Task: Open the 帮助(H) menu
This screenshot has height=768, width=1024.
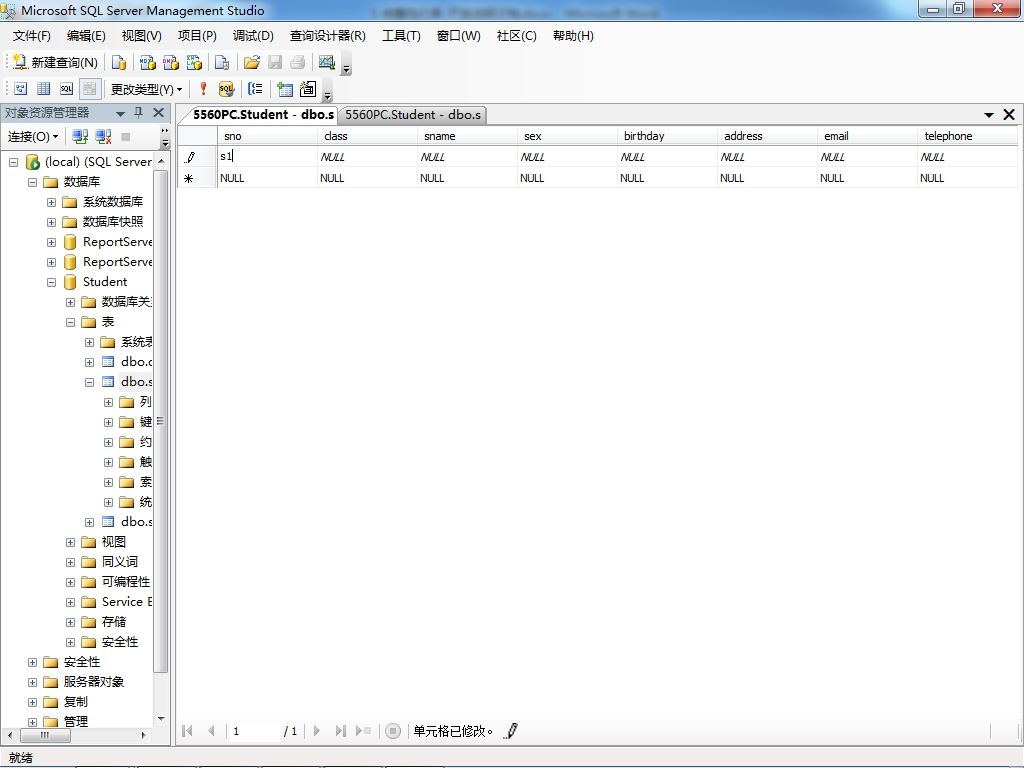Action: [573, 36]
